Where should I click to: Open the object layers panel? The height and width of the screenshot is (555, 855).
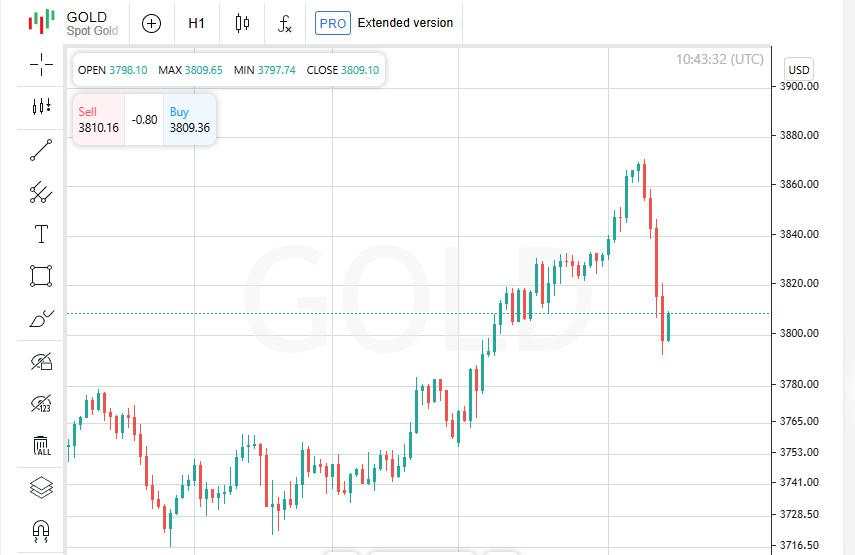41,488
